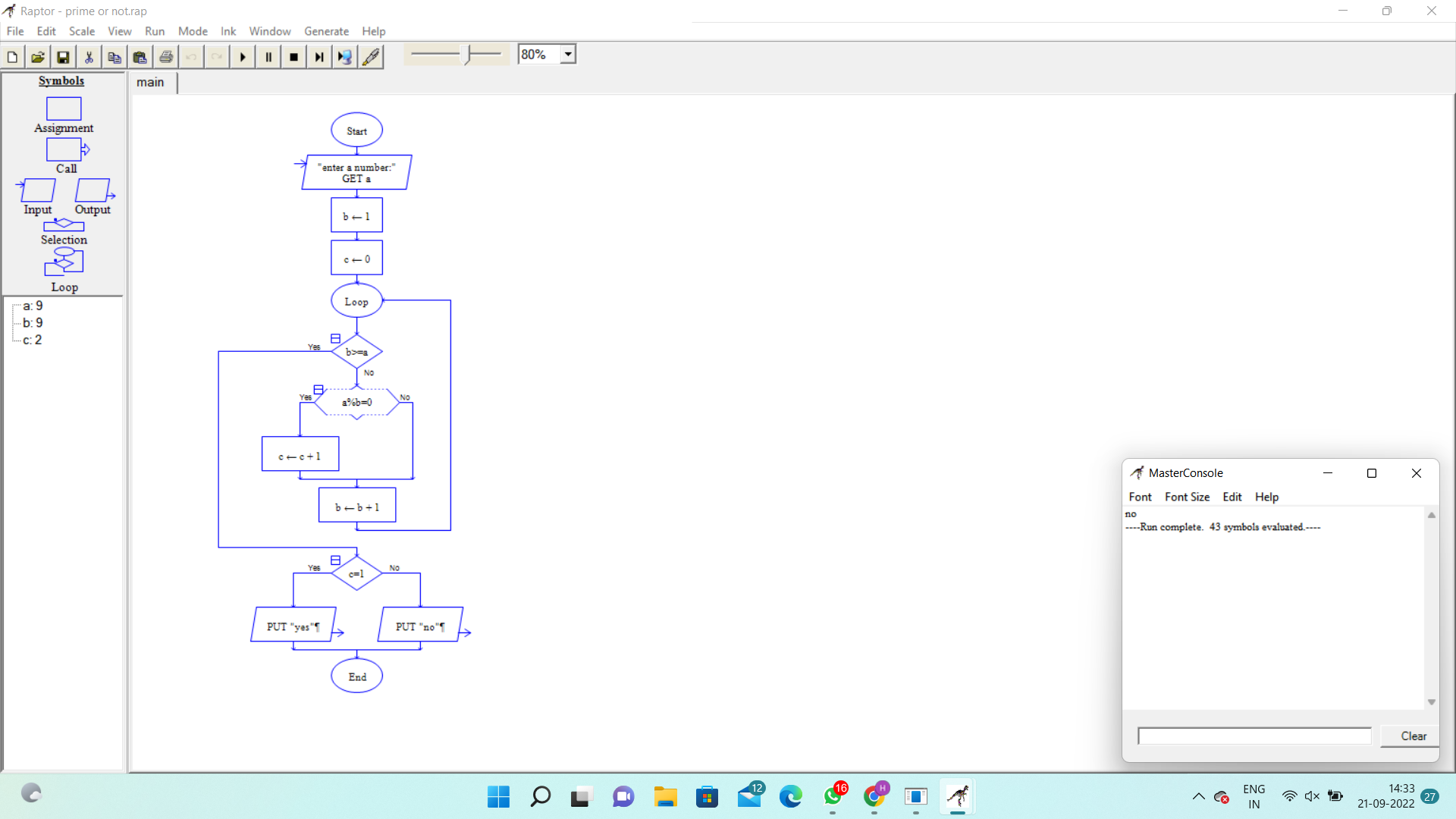
Task: Click the Save flowchart floppy icon
Action: pos(63,57)
